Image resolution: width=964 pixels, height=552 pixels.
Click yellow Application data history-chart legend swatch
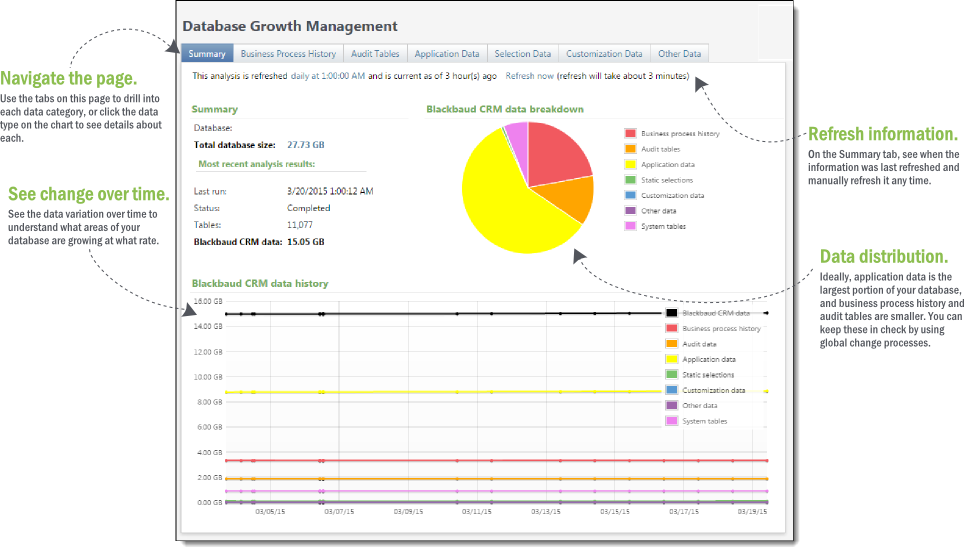671,359
